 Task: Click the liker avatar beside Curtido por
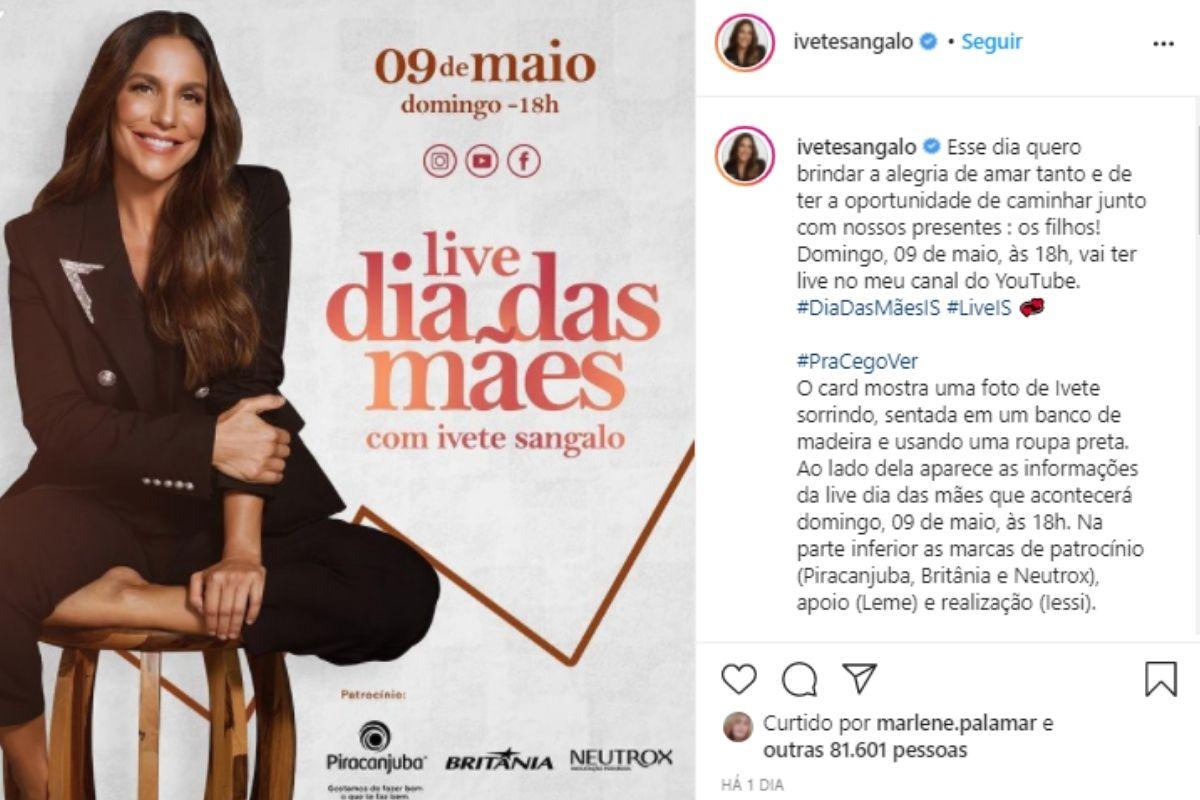[x=738, y=727]
